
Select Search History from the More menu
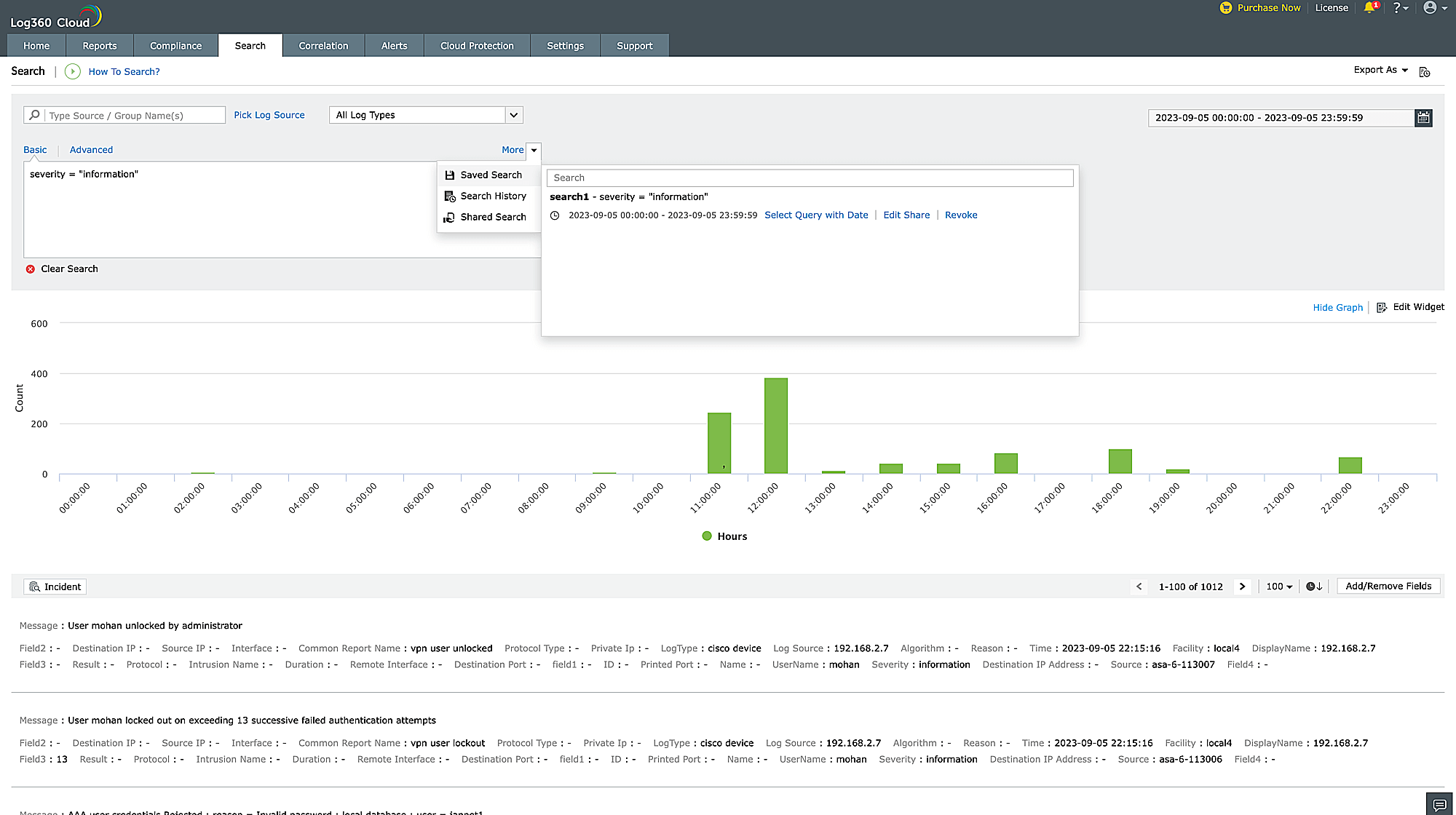point(493,196)
